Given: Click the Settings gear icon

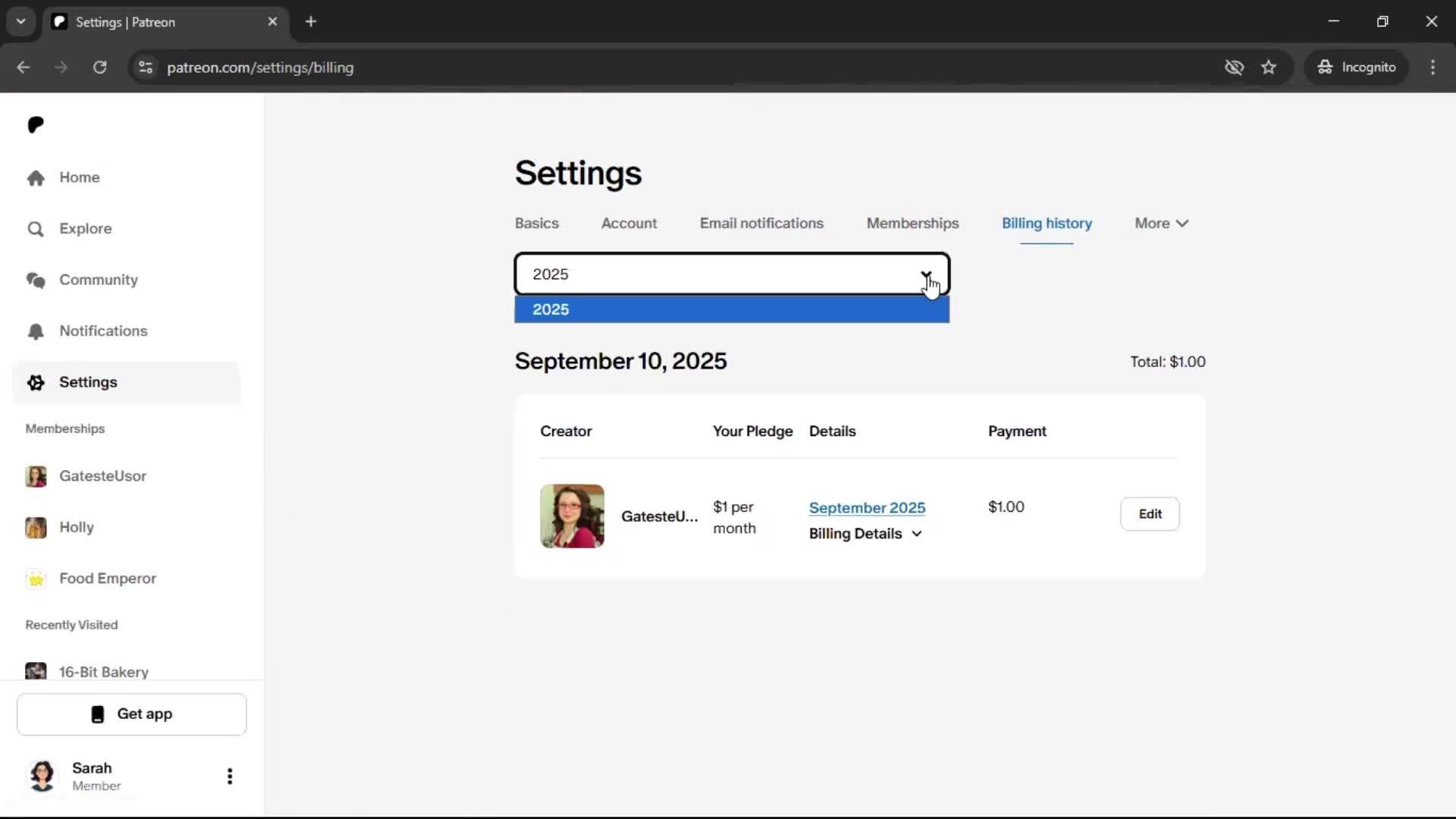Looking at the screenshot, I should click(x=36, y=382).
